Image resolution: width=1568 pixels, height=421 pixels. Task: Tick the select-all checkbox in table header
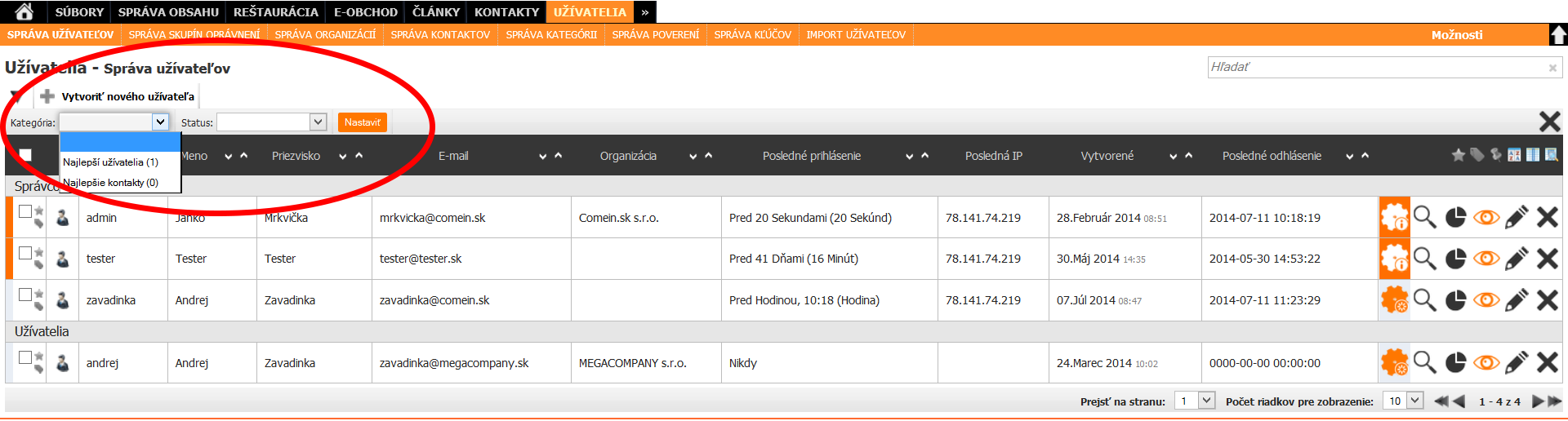tap(25, 155)
